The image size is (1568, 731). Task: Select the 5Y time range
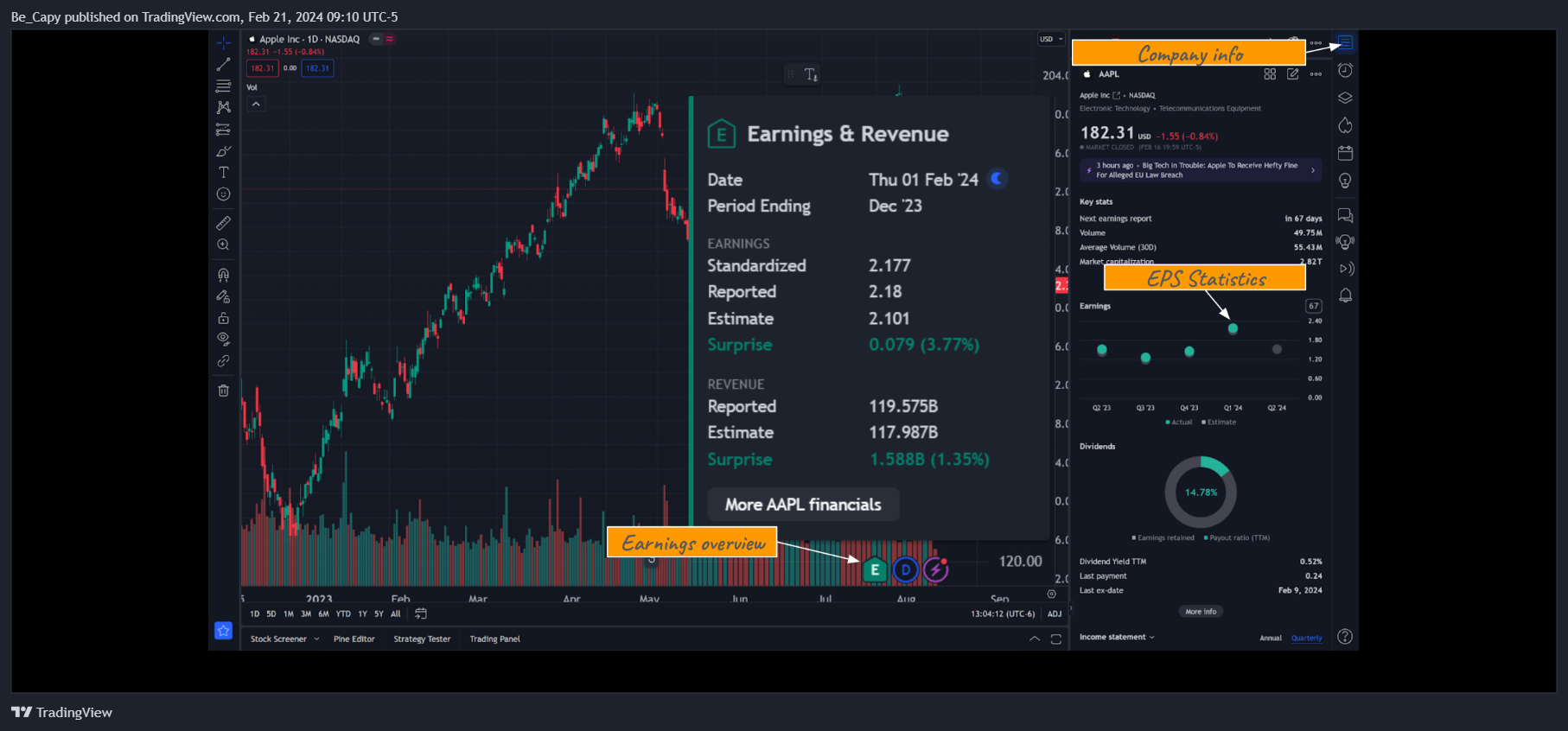pyautogui.click(x=379, y=614)
